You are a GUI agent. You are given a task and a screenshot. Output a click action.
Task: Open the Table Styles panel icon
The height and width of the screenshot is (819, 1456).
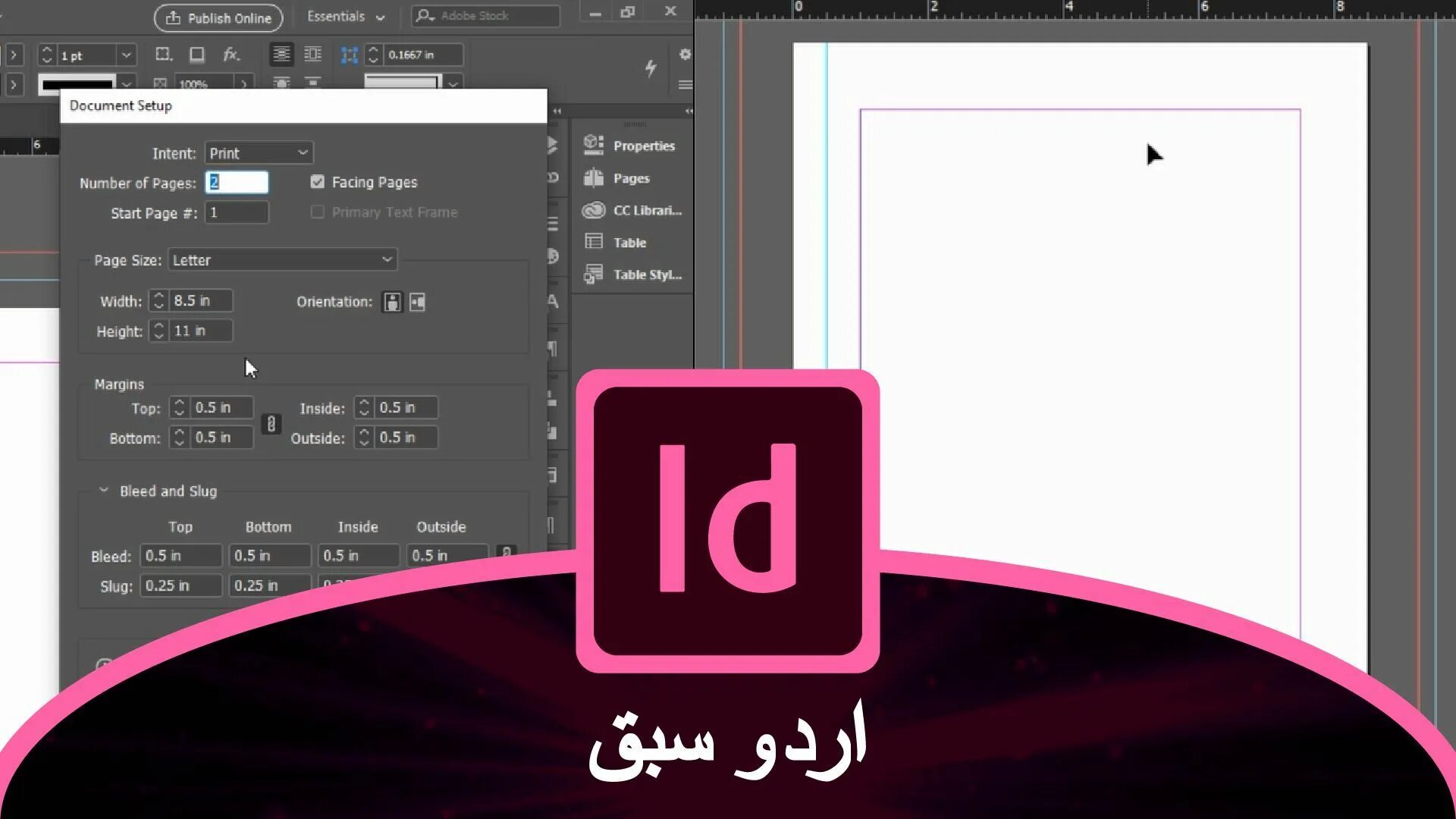[594, 274]
